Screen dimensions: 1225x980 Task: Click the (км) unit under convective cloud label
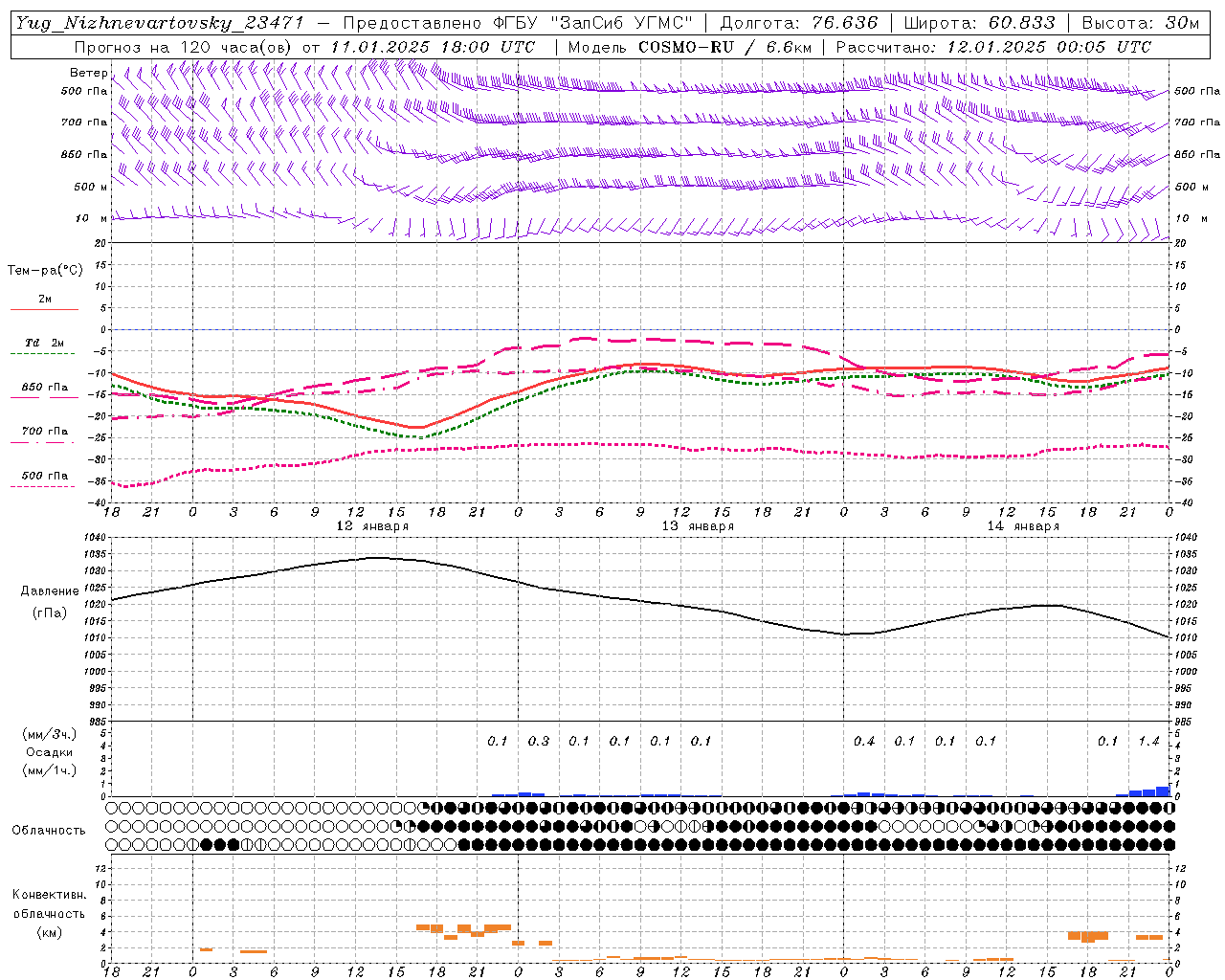click(49, 932)
